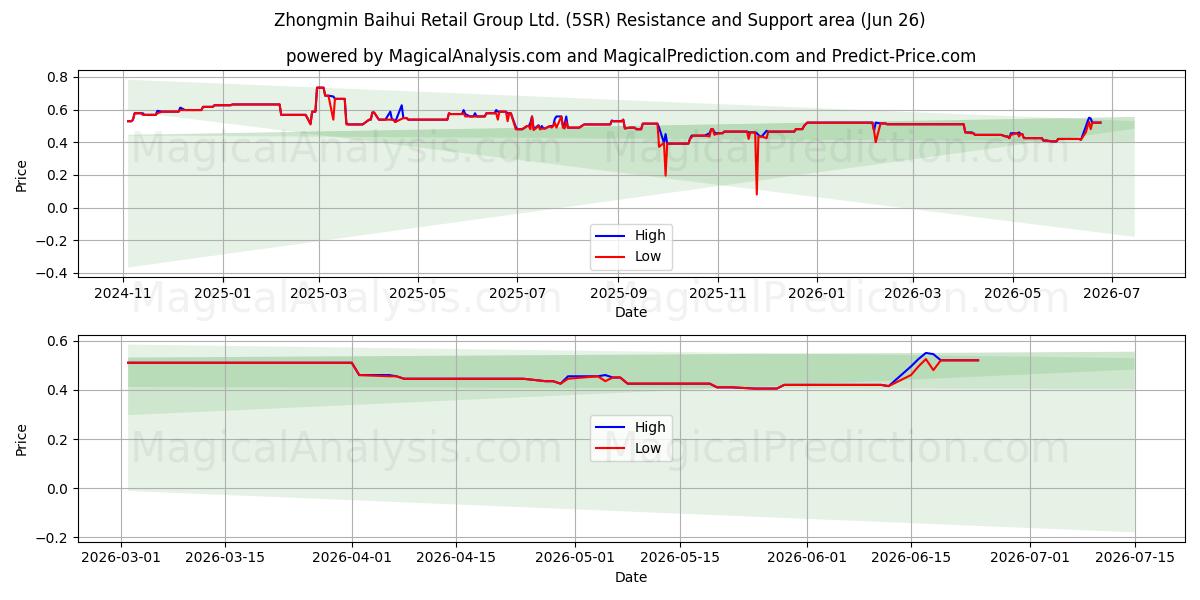Click the 2026-04-15 tick label
Image resolution: width=1200 pixels, height=600 pixels.
click(456, 558)
